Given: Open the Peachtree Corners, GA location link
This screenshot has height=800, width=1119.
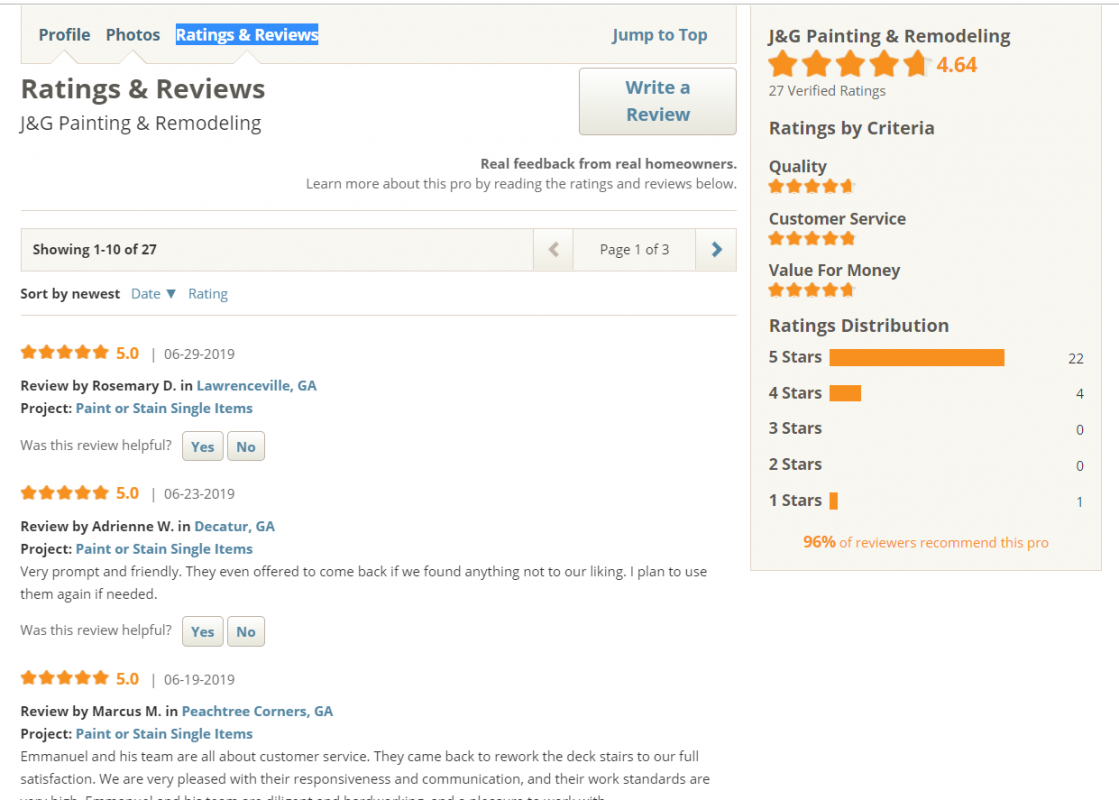Looking at the screenshot, I should (x=257, y=712).
